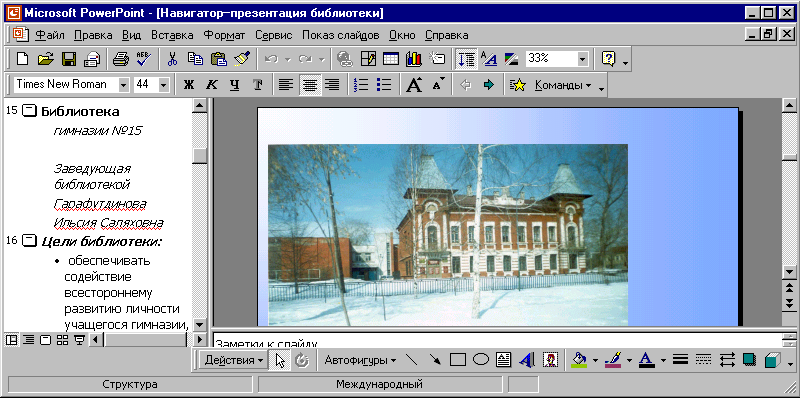Toggle italic with the К button
The height and width of the screenshot is (398, 800).
(x=212, y=85)
